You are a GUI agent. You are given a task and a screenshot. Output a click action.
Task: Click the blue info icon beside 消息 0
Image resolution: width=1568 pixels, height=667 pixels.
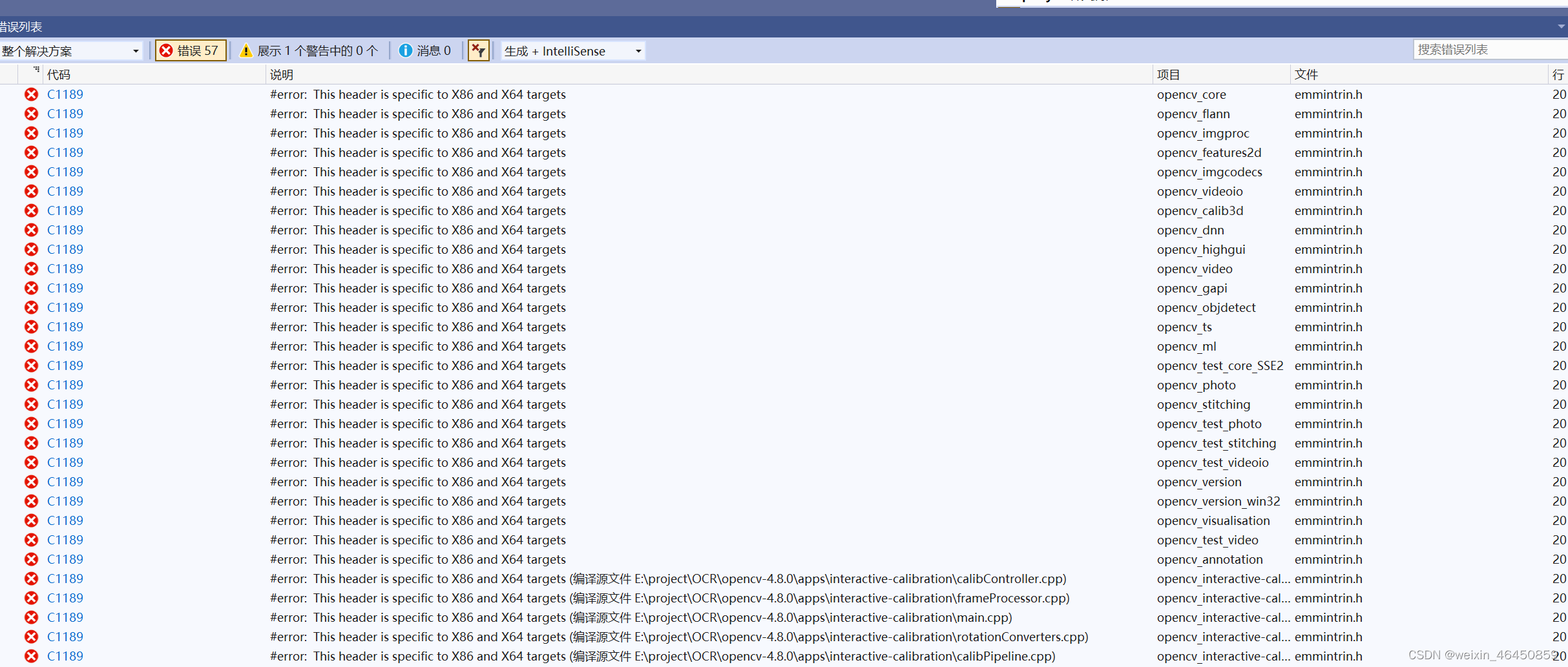[405, 50]
